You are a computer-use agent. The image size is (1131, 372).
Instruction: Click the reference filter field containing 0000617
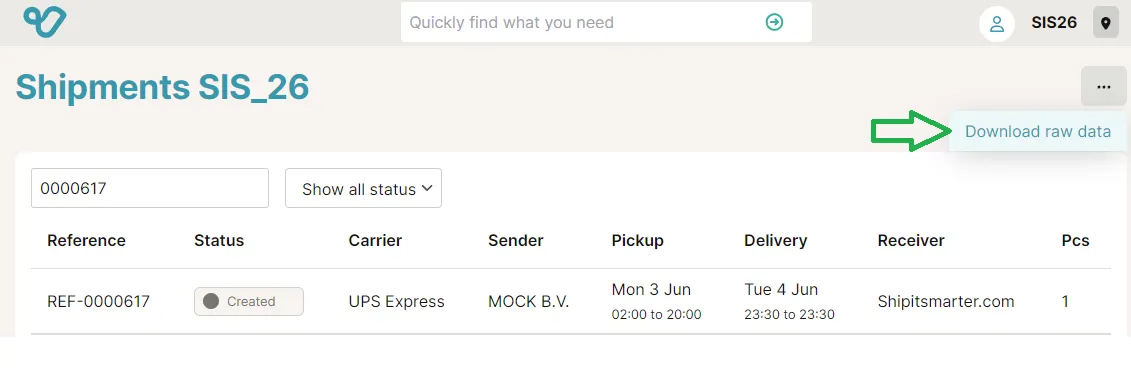[x=150, y=188]
